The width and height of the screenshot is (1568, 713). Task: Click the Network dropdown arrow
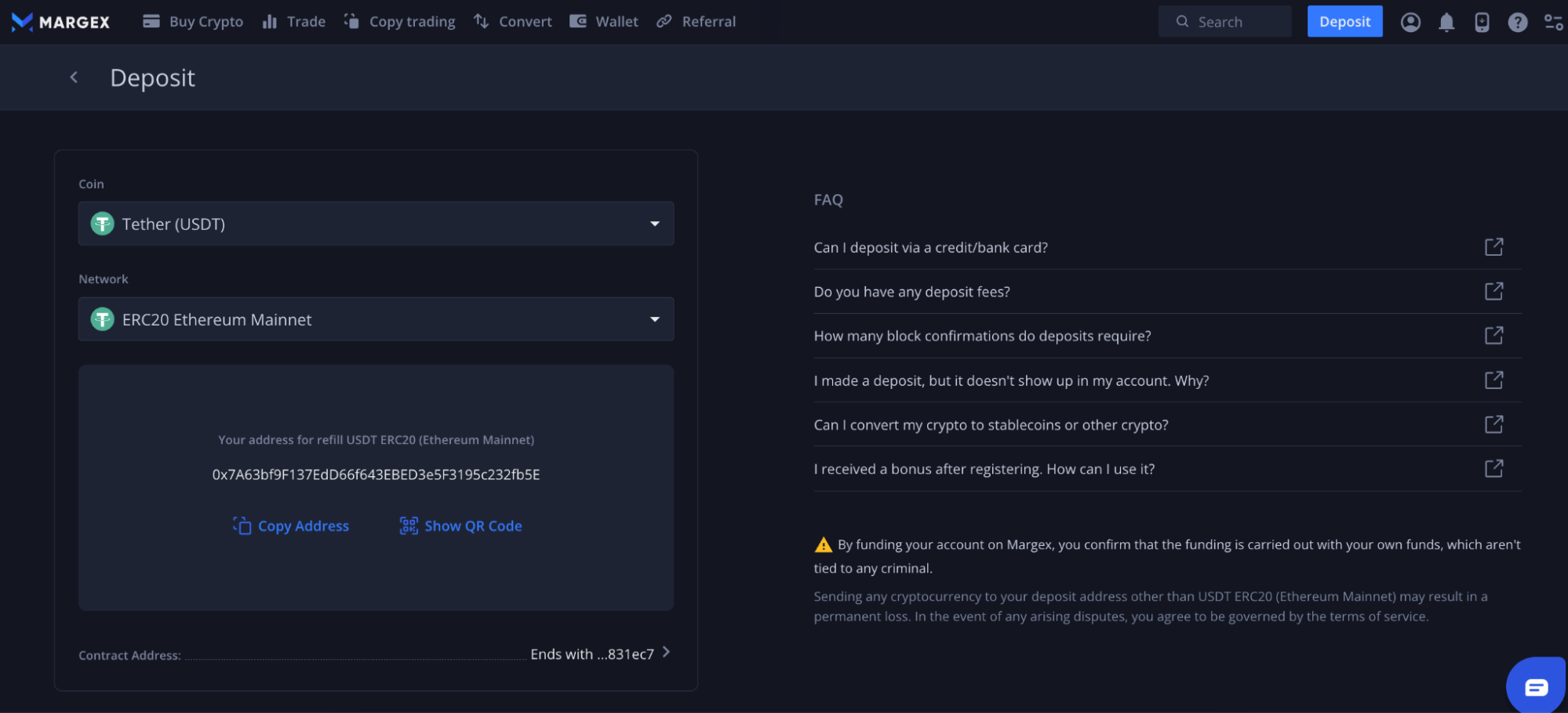pyautogui.click(x=655, y=319)
